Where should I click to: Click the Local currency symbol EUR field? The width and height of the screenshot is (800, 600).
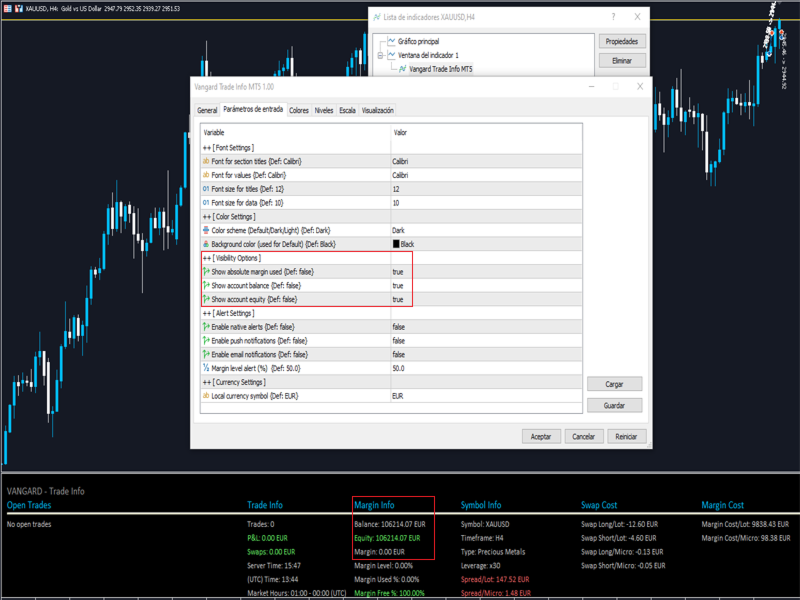click(486, 396)
